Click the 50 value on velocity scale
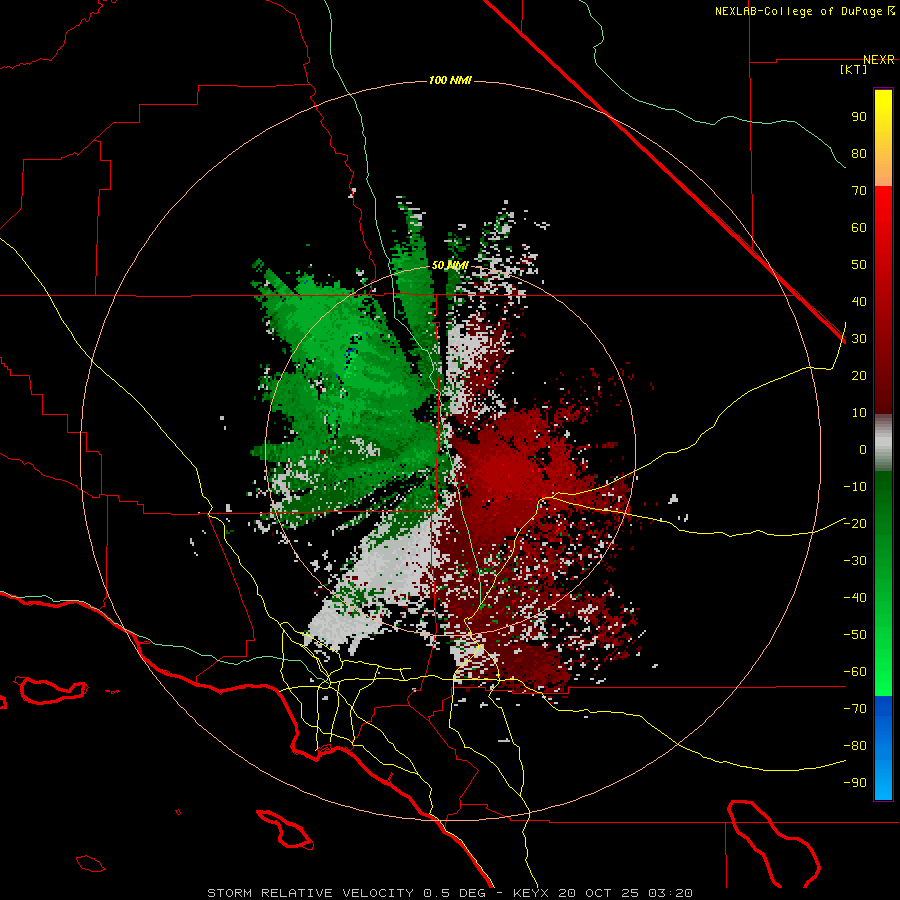This screenshot has height=900, width=900. coord(859,265)
